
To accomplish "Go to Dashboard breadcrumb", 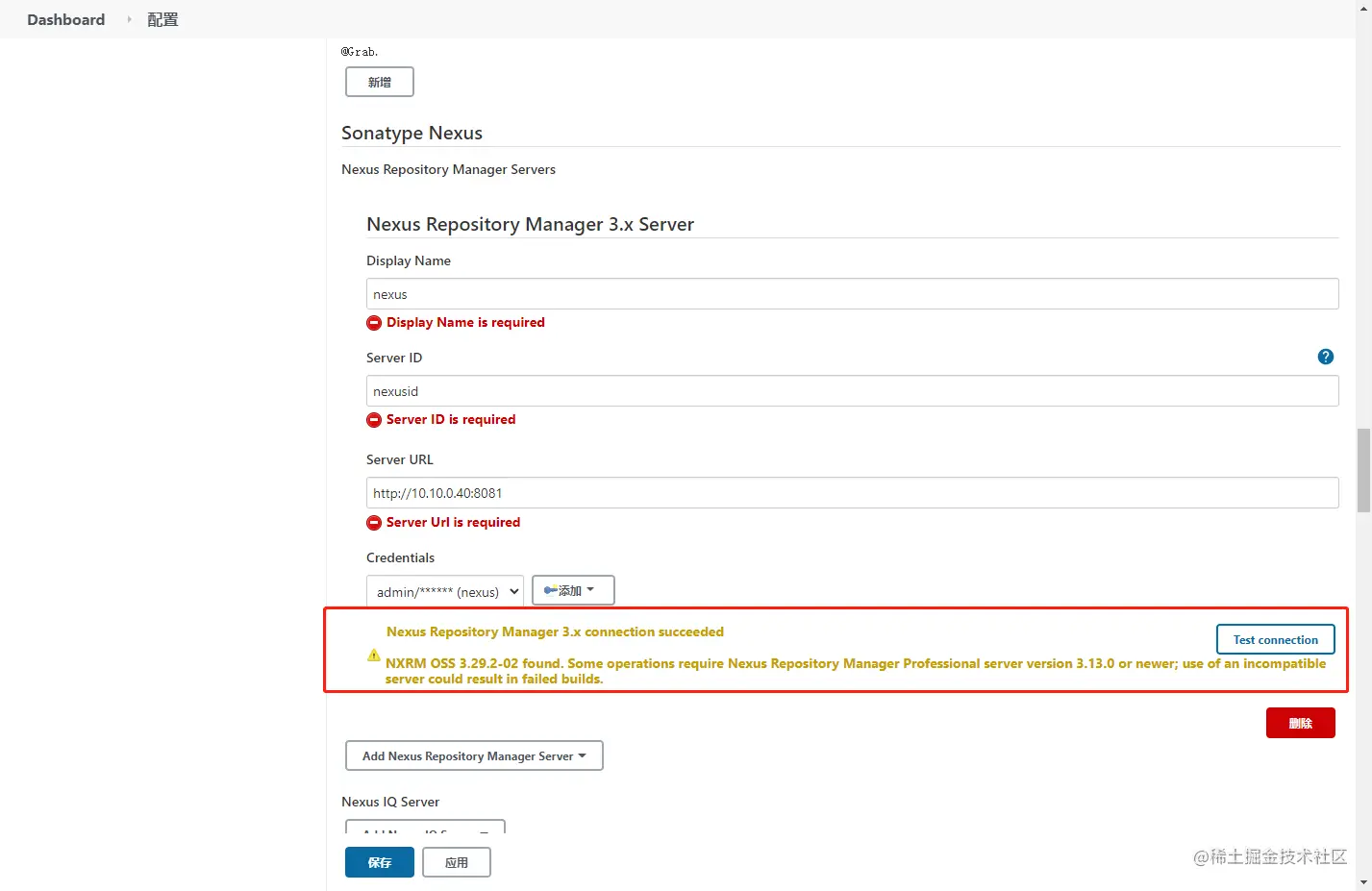I will 66,19.
